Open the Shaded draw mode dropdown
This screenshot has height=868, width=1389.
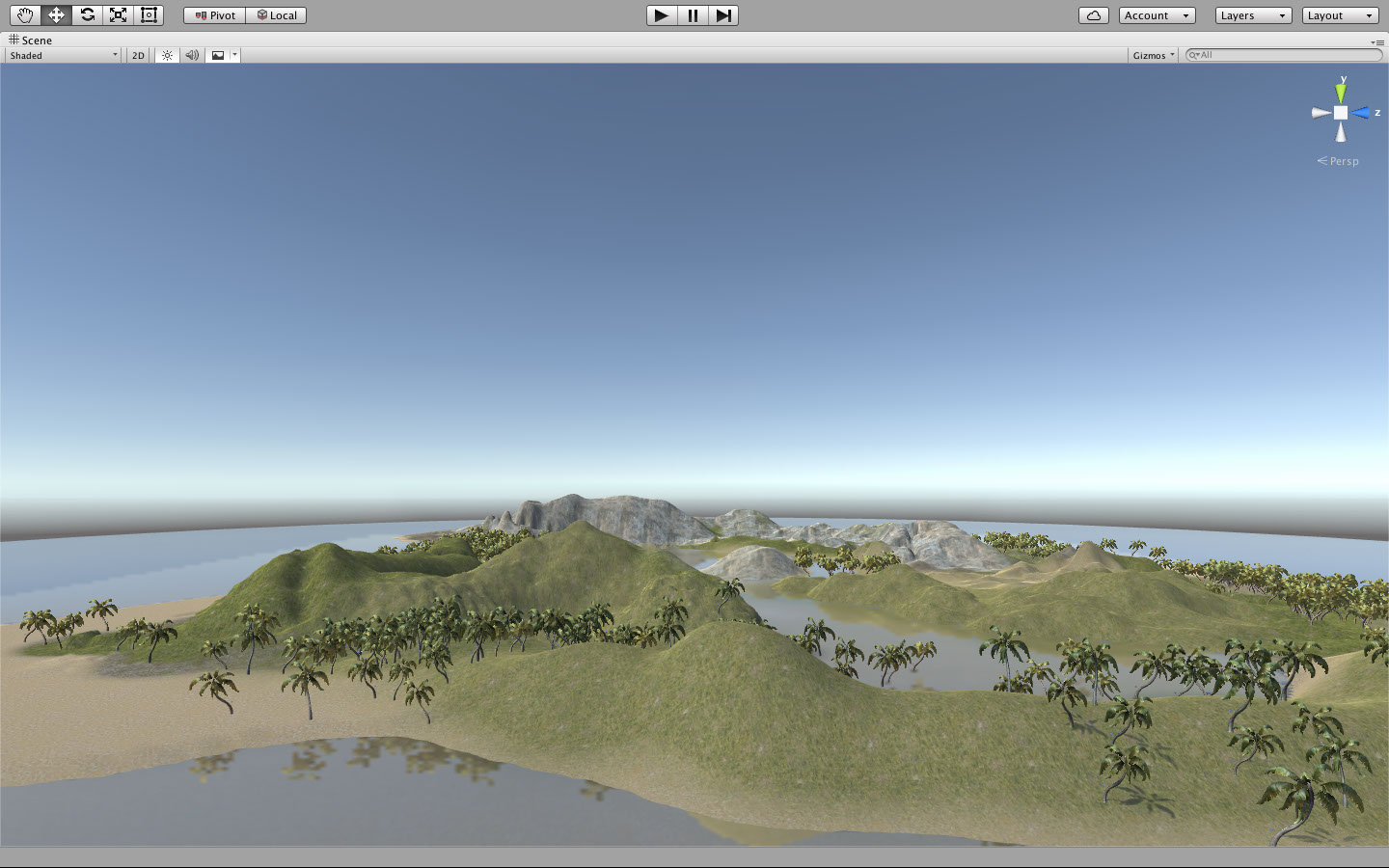pyautogui.click(x=64, y=56)
